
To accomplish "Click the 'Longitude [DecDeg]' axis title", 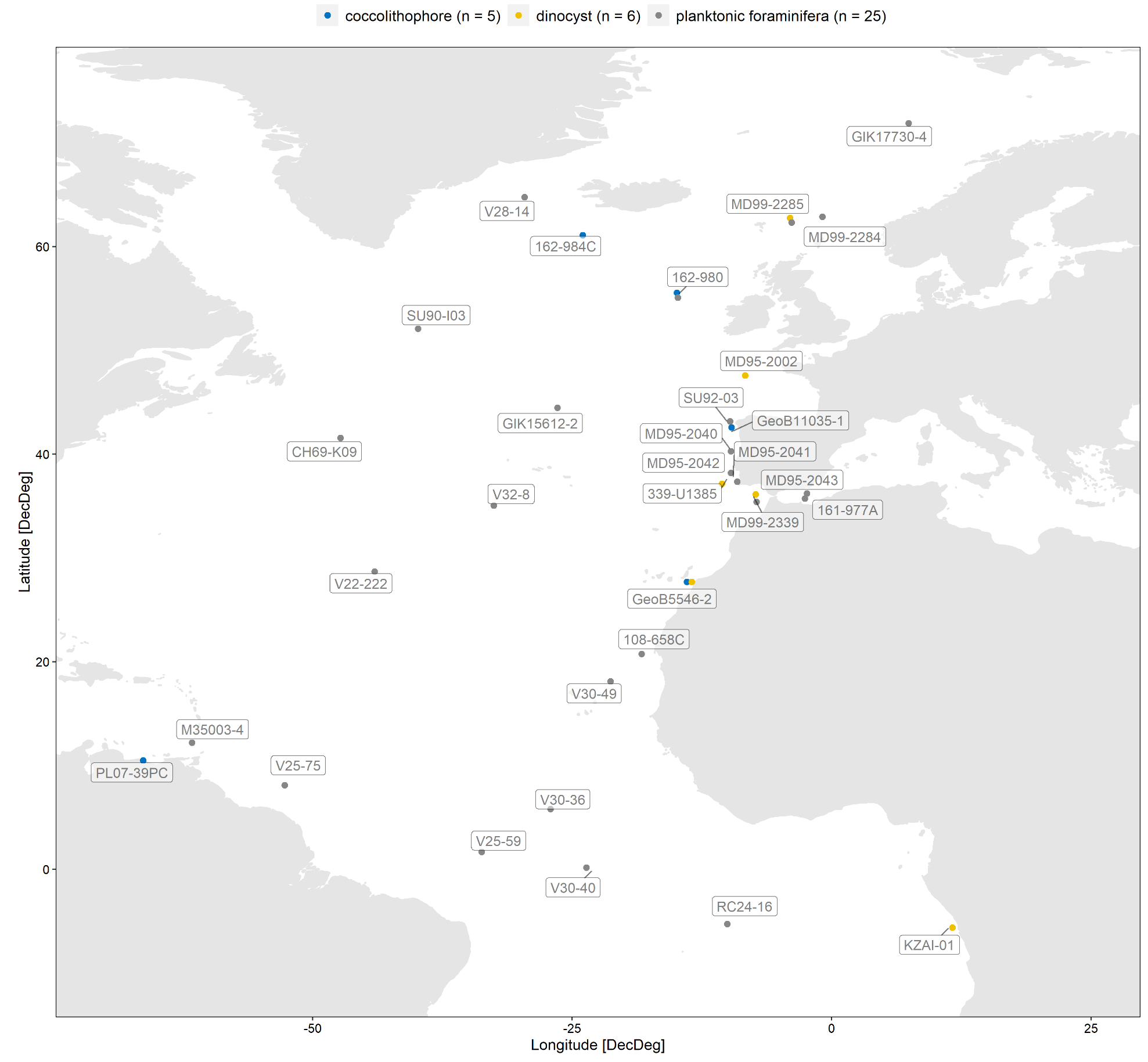I will point(598,1045).
